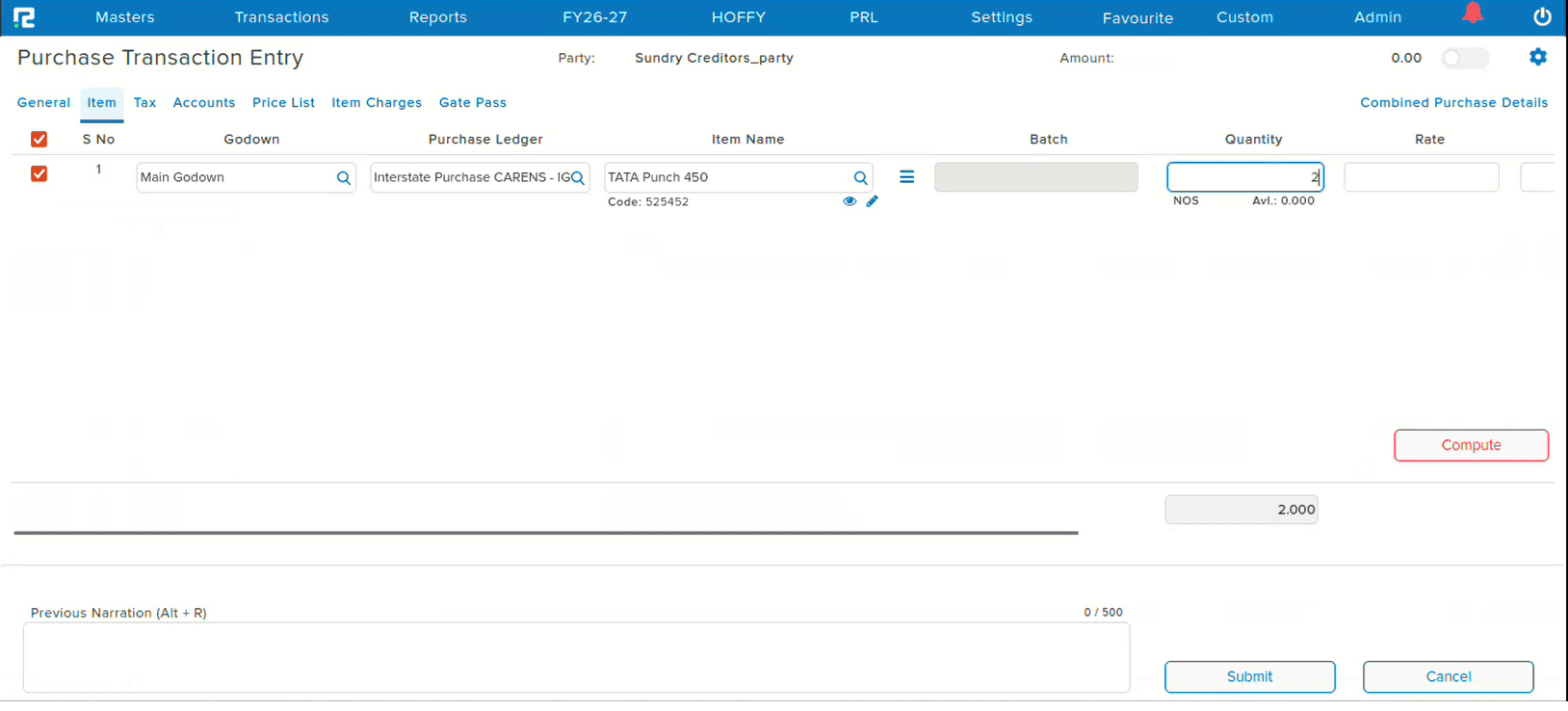The width and height of the screenshot is (1568, 711).
Task: Click 'Purchase Transaction Entry' page title
Action: (x=161, y=58)
